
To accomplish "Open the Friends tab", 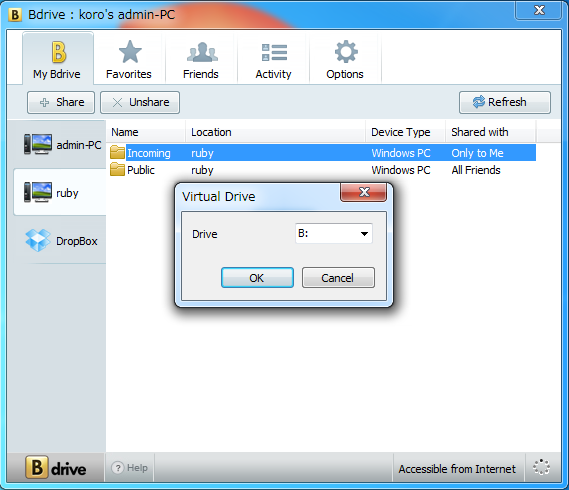I will [x=201, y=58].
